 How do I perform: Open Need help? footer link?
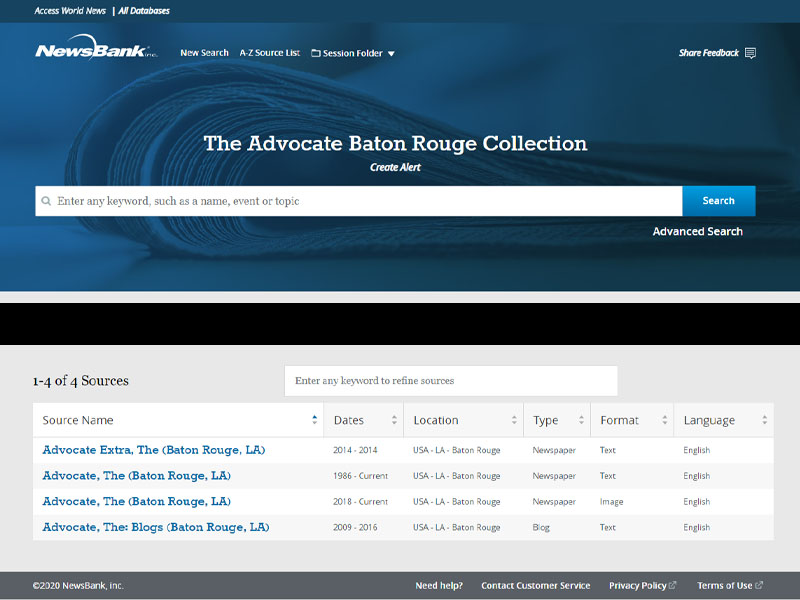(x=439, y=585)
